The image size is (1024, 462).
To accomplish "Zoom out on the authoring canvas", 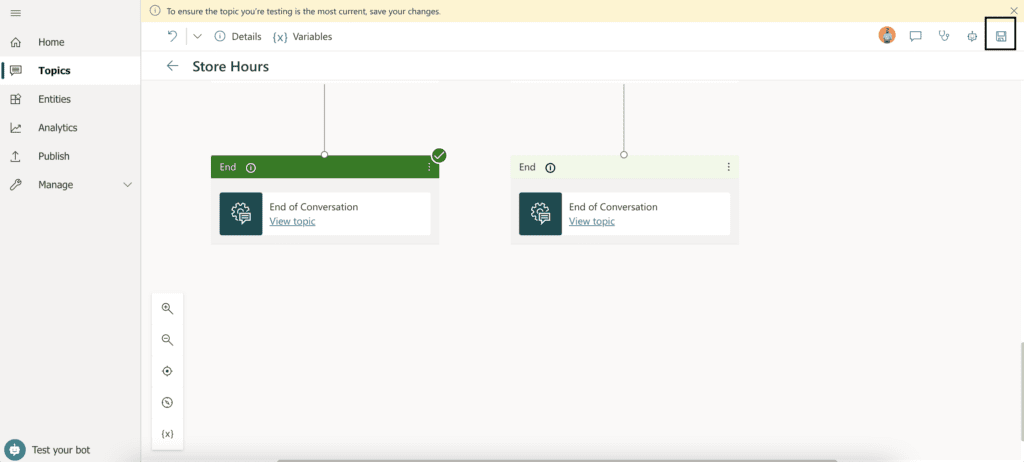I will pos(167,340).
